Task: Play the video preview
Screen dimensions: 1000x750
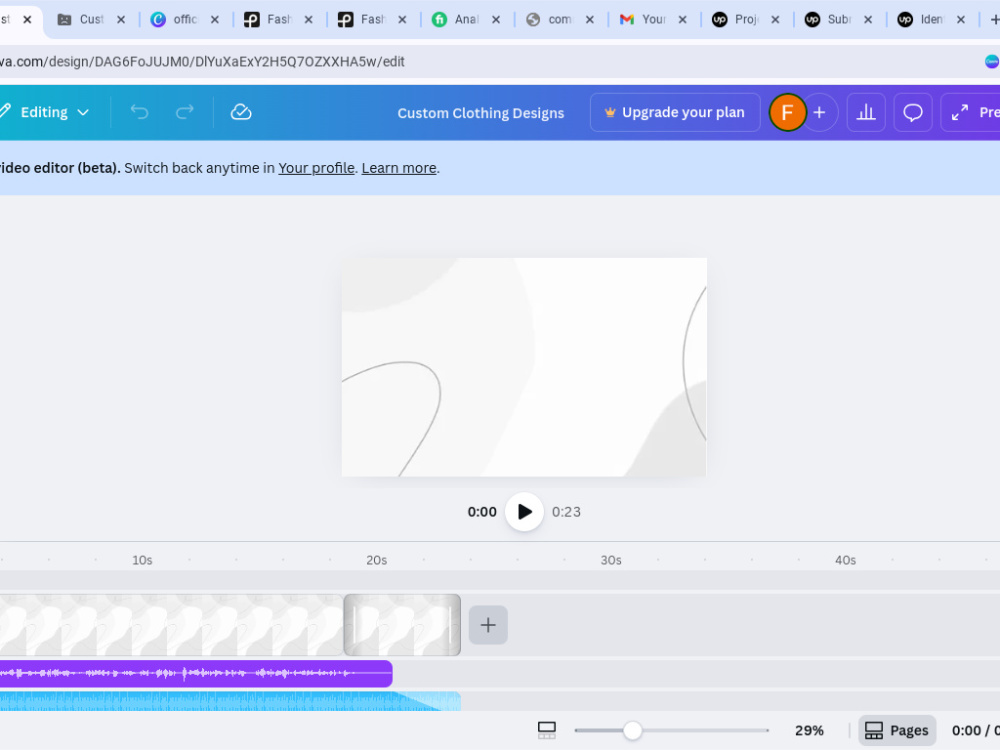Action: click(x=524, y=511)
